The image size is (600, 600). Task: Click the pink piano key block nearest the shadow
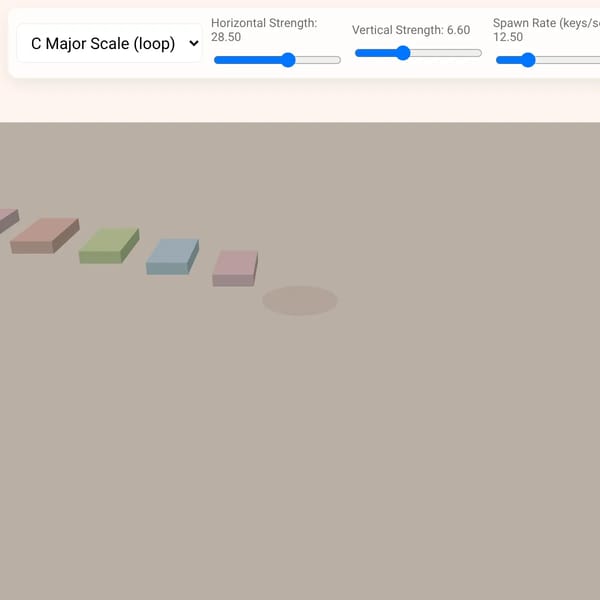coord(235,268)
